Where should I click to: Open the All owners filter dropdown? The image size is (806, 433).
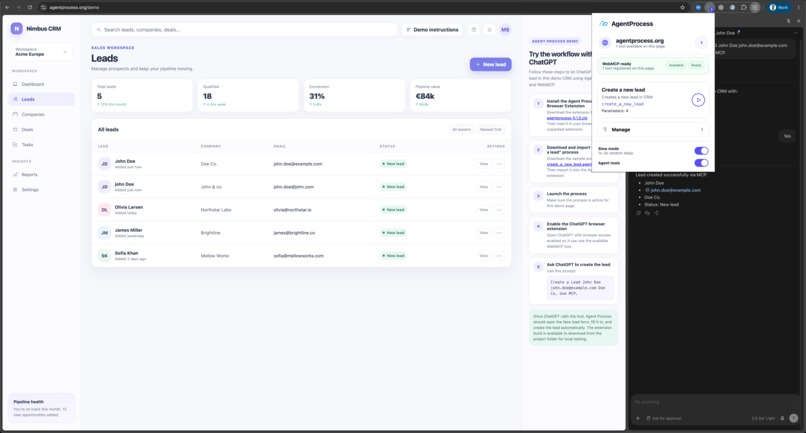[x=461, y=130]
